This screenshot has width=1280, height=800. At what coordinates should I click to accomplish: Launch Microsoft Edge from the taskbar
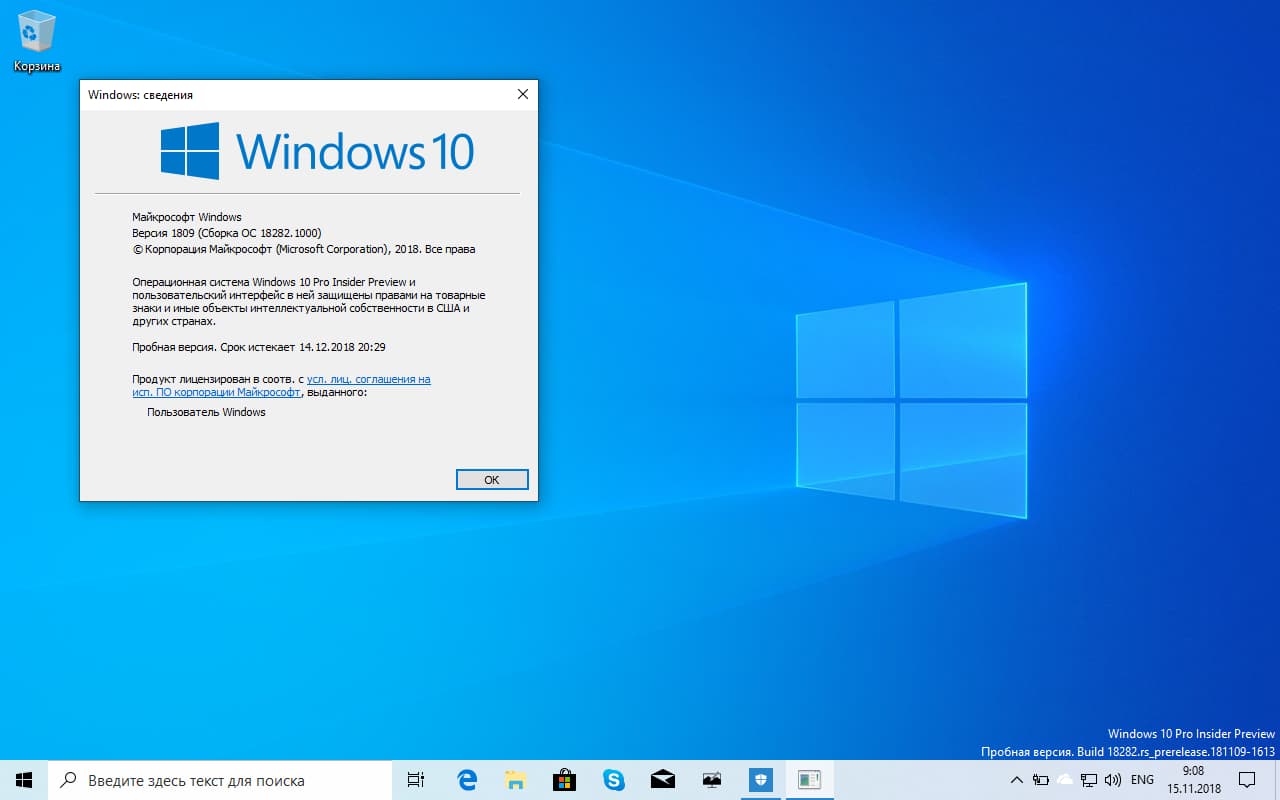pyautogui.click(x=465, y=779)
